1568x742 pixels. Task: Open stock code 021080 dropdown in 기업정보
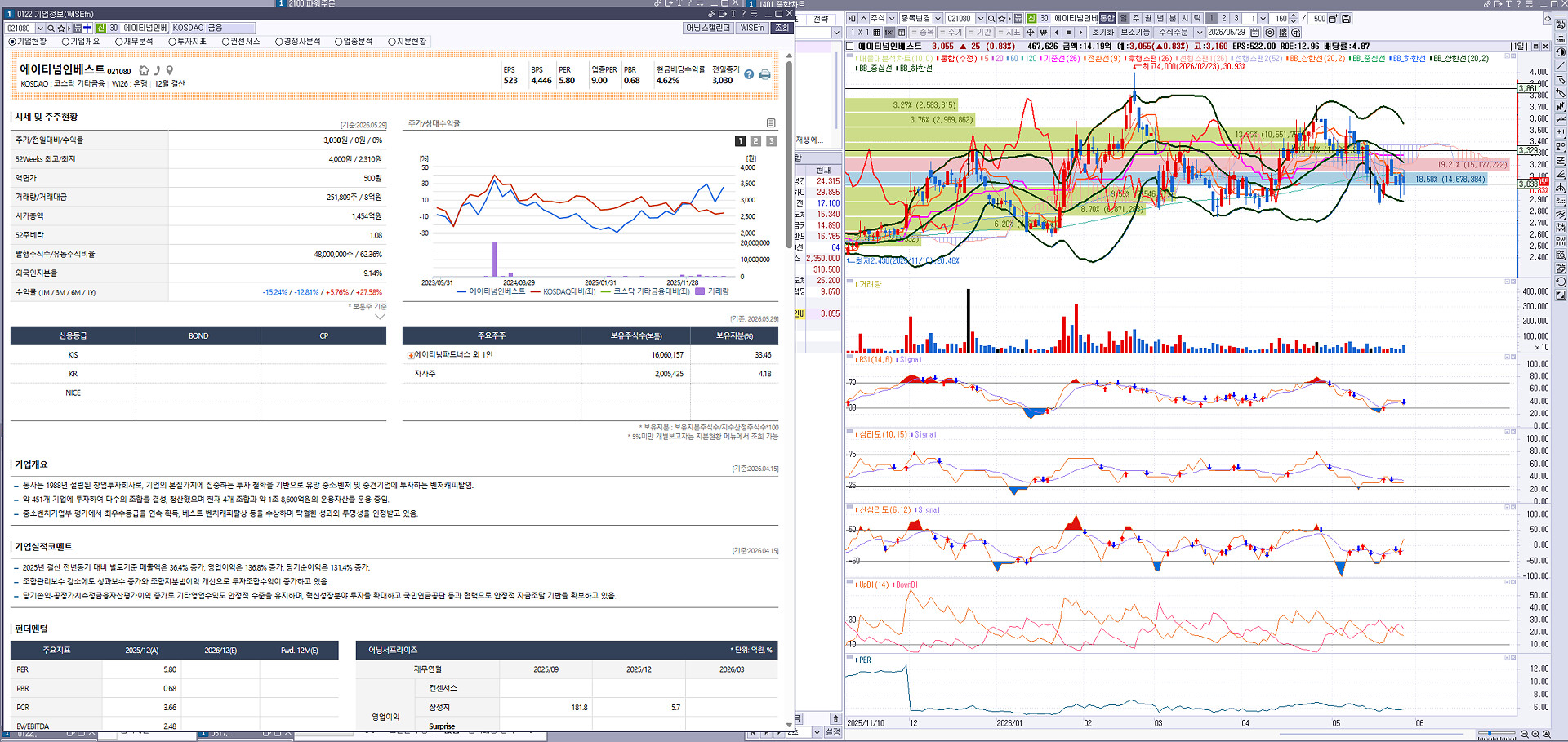[x=40, y=29]
